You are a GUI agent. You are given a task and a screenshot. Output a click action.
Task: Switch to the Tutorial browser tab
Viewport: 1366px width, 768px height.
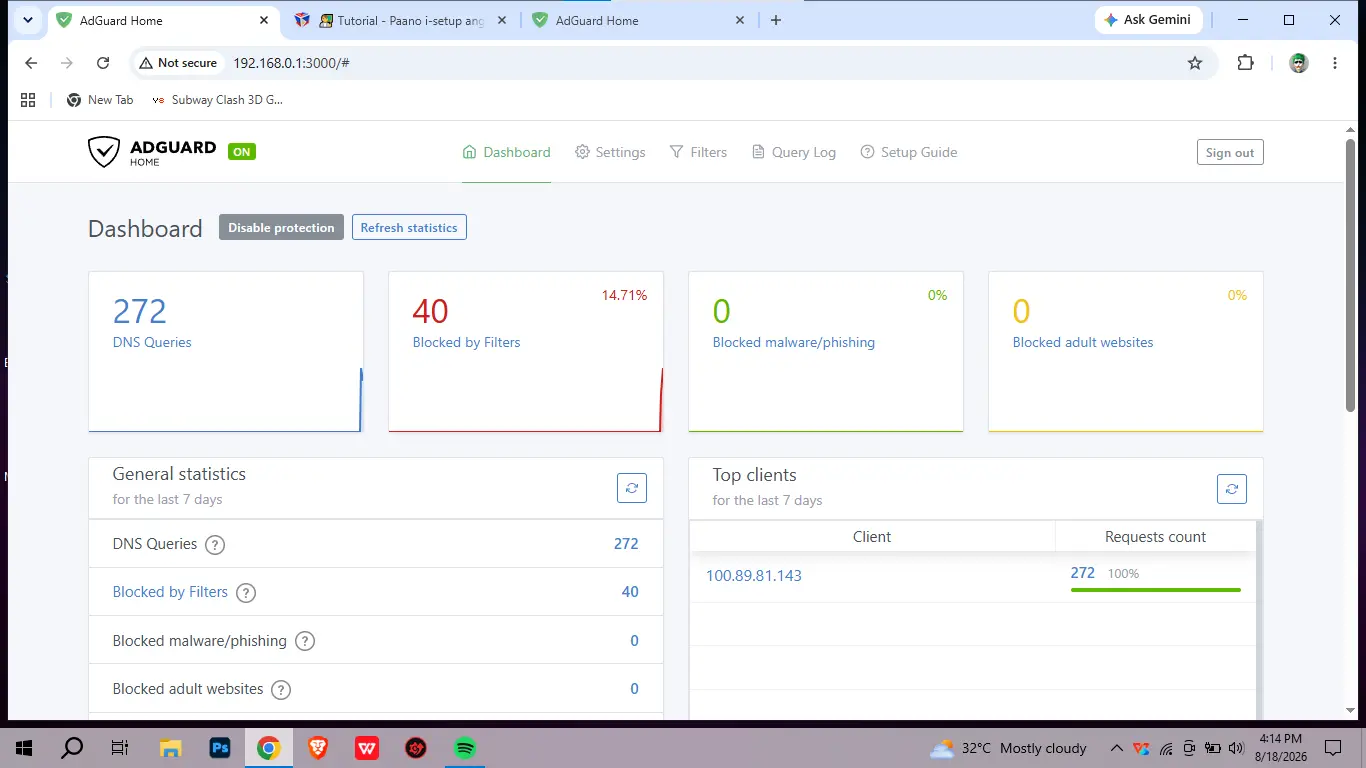coord(401,20)
